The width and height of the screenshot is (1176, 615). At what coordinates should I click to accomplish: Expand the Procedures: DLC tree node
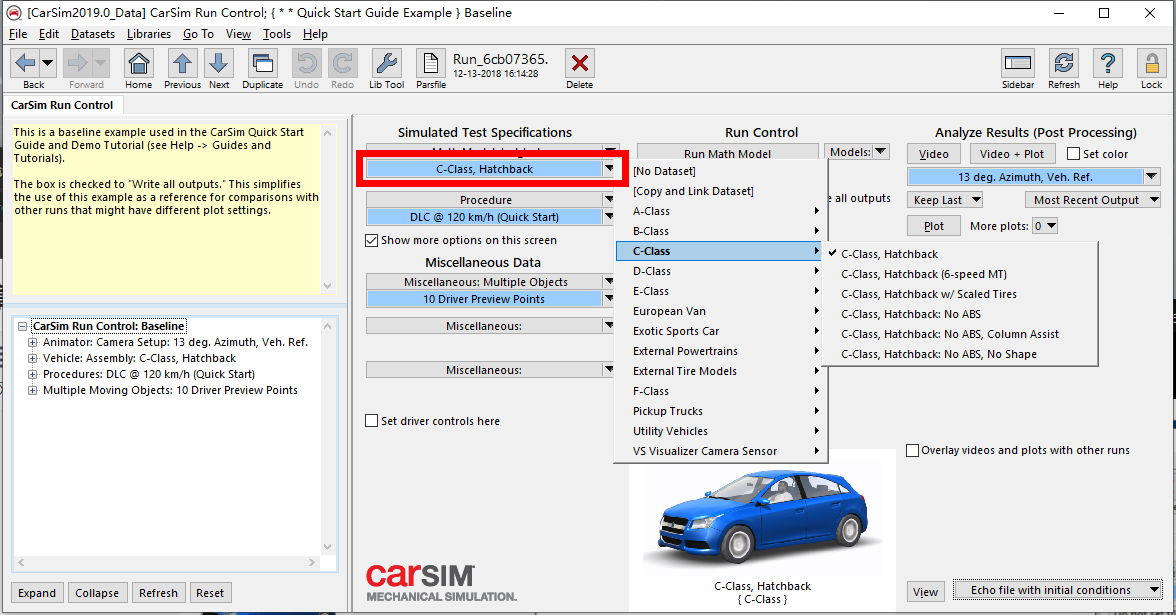click(32, 374)
